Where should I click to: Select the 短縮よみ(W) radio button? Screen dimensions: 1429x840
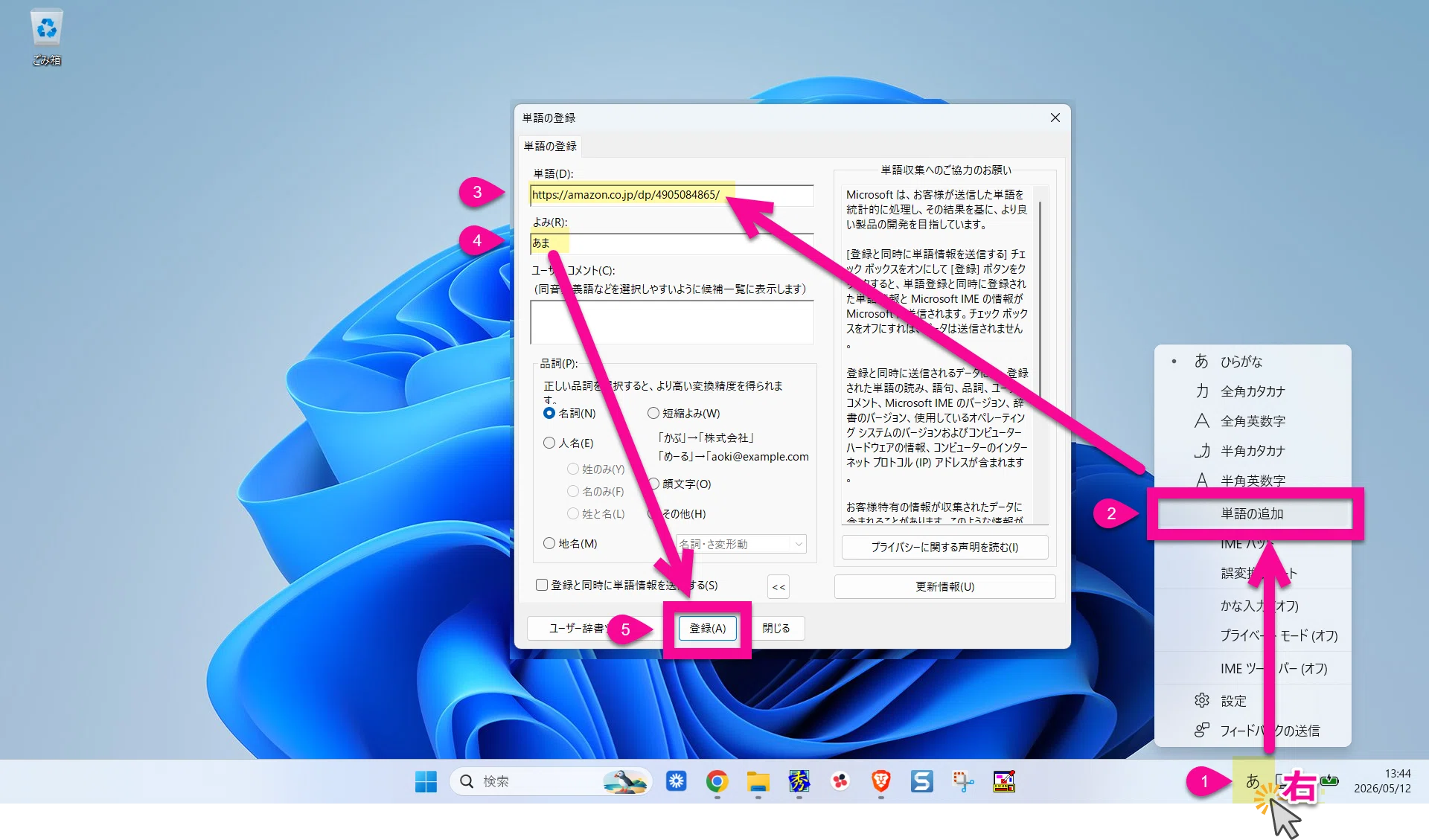(x=653, y=413)
